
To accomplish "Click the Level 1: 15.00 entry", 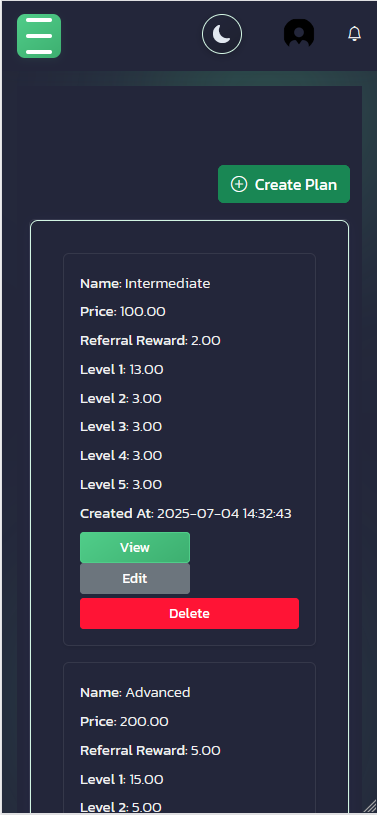I will 122,780.
